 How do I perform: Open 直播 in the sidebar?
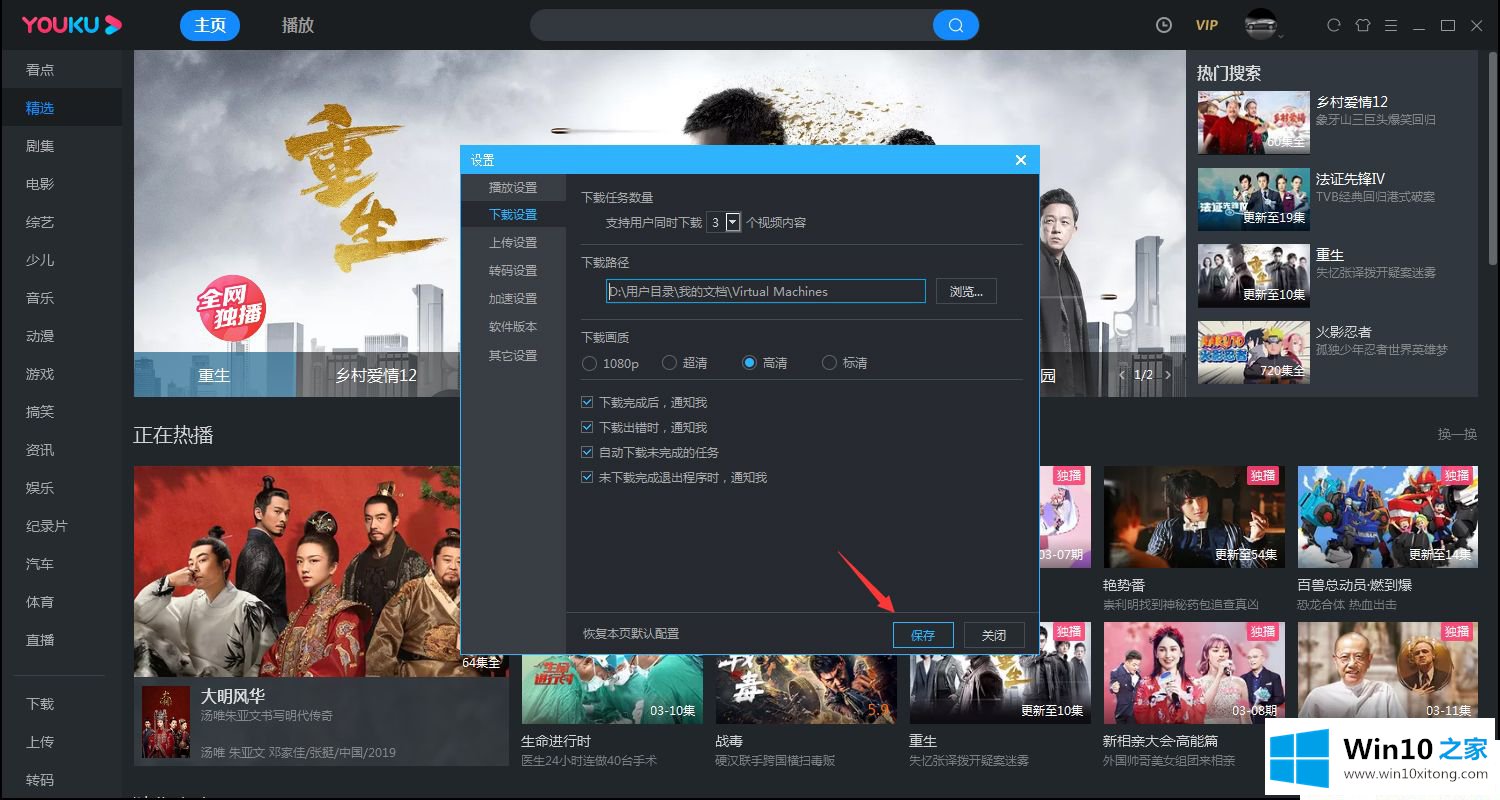click(x=40, y=640)
